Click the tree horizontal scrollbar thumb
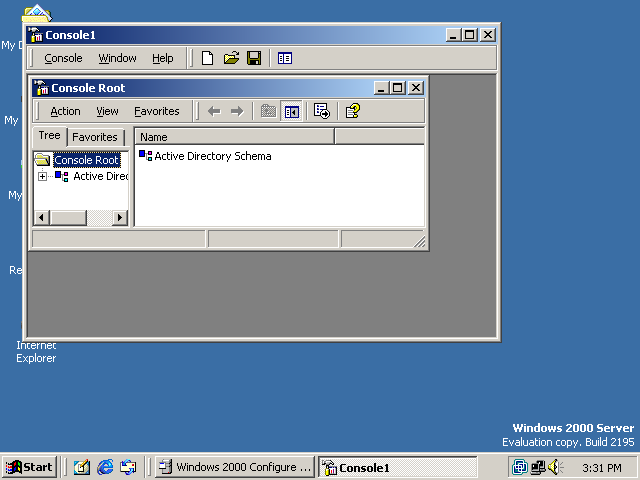640x480 pixels. (x=68, y=218)
